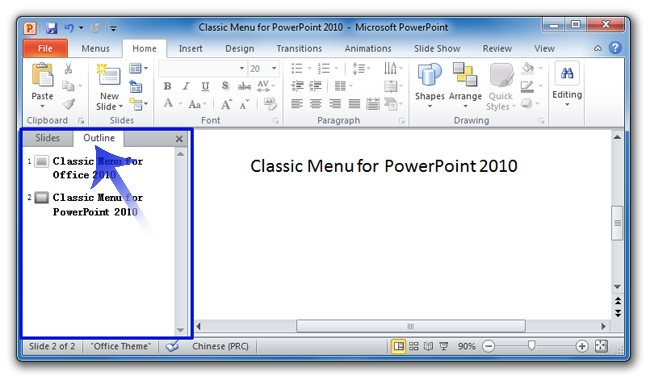Center text in Paragraph group
The height and width of the screenshot is (376, 650).
[315, 103]
